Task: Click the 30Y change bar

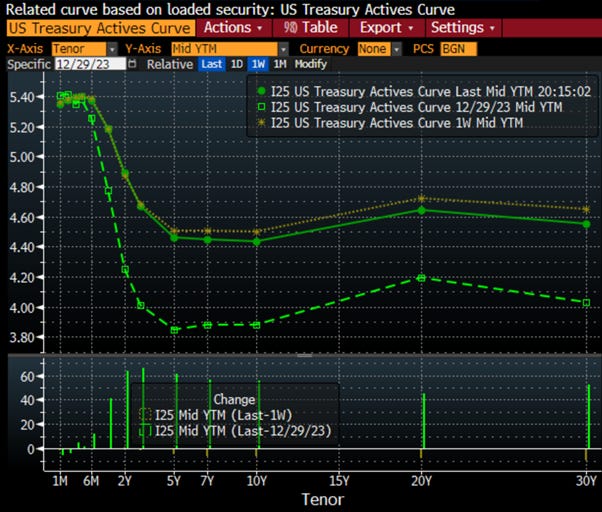Action: 589,416
